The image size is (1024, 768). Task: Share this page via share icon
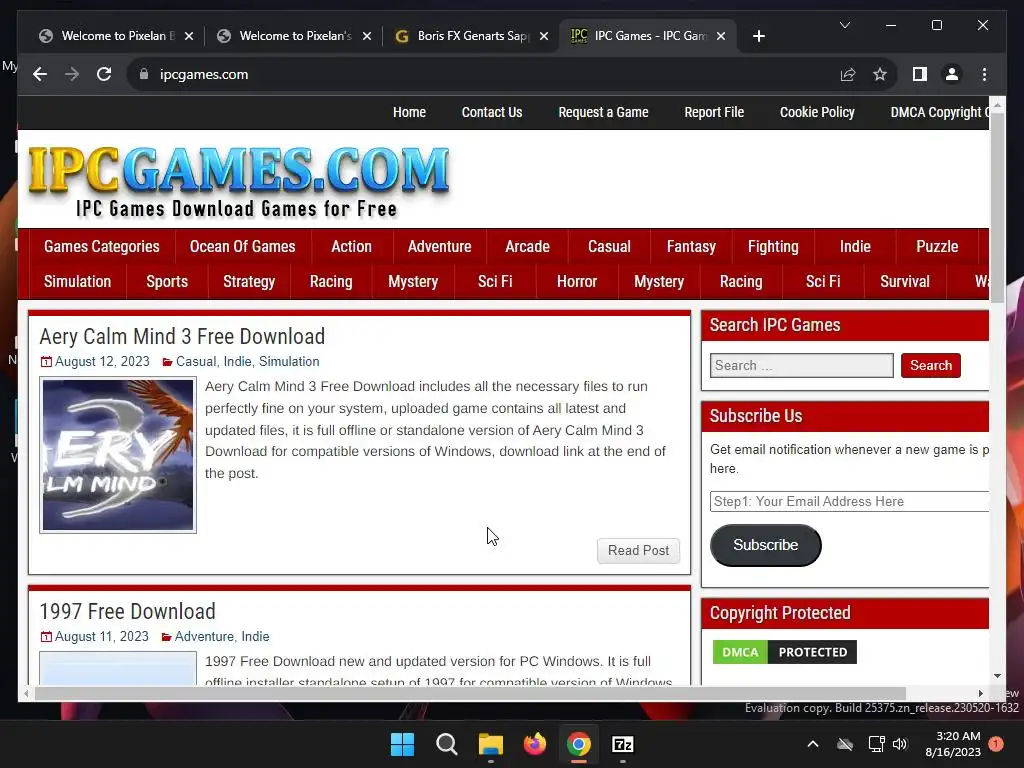(x=848, y=74)
